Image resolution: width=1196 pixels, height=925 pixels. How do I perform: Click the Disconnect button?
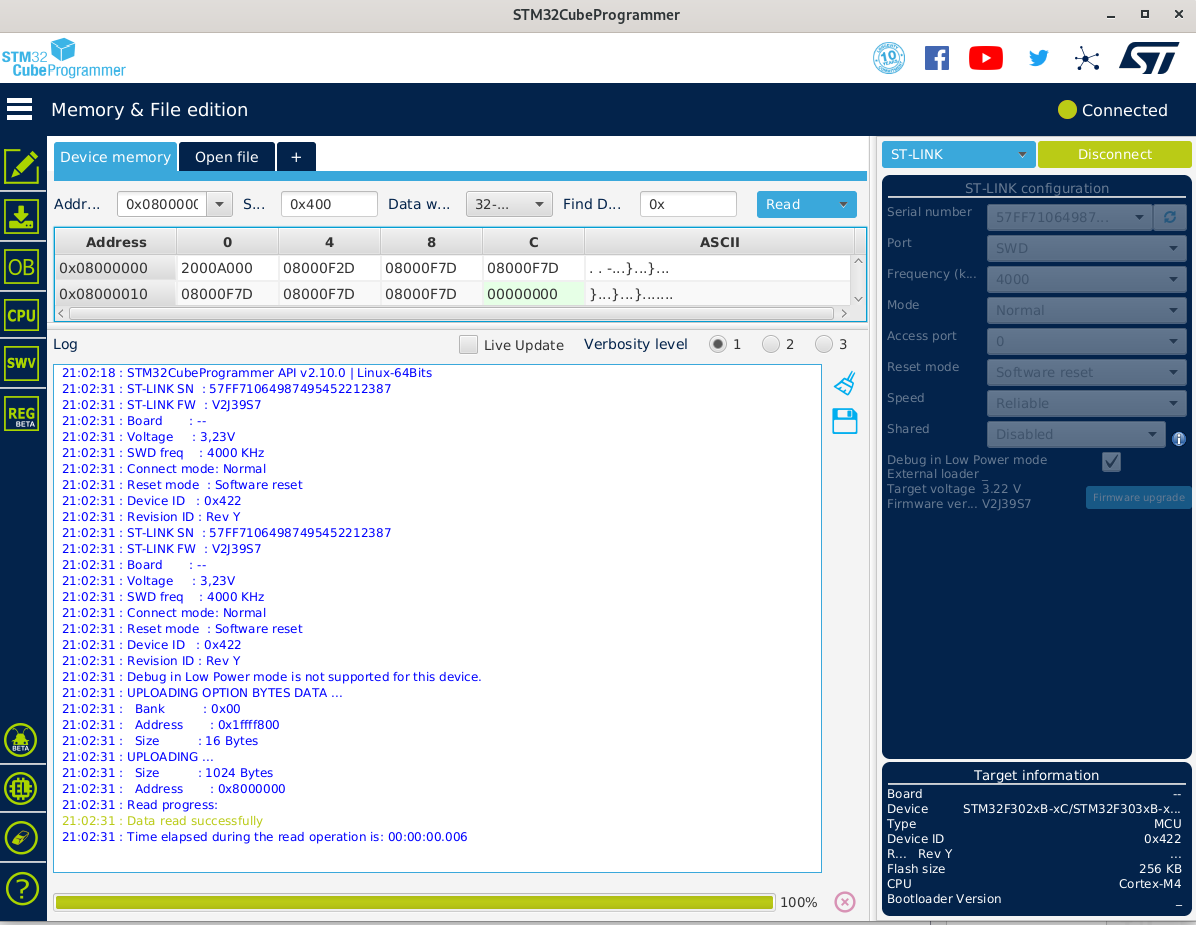[x=1114, y=154]
